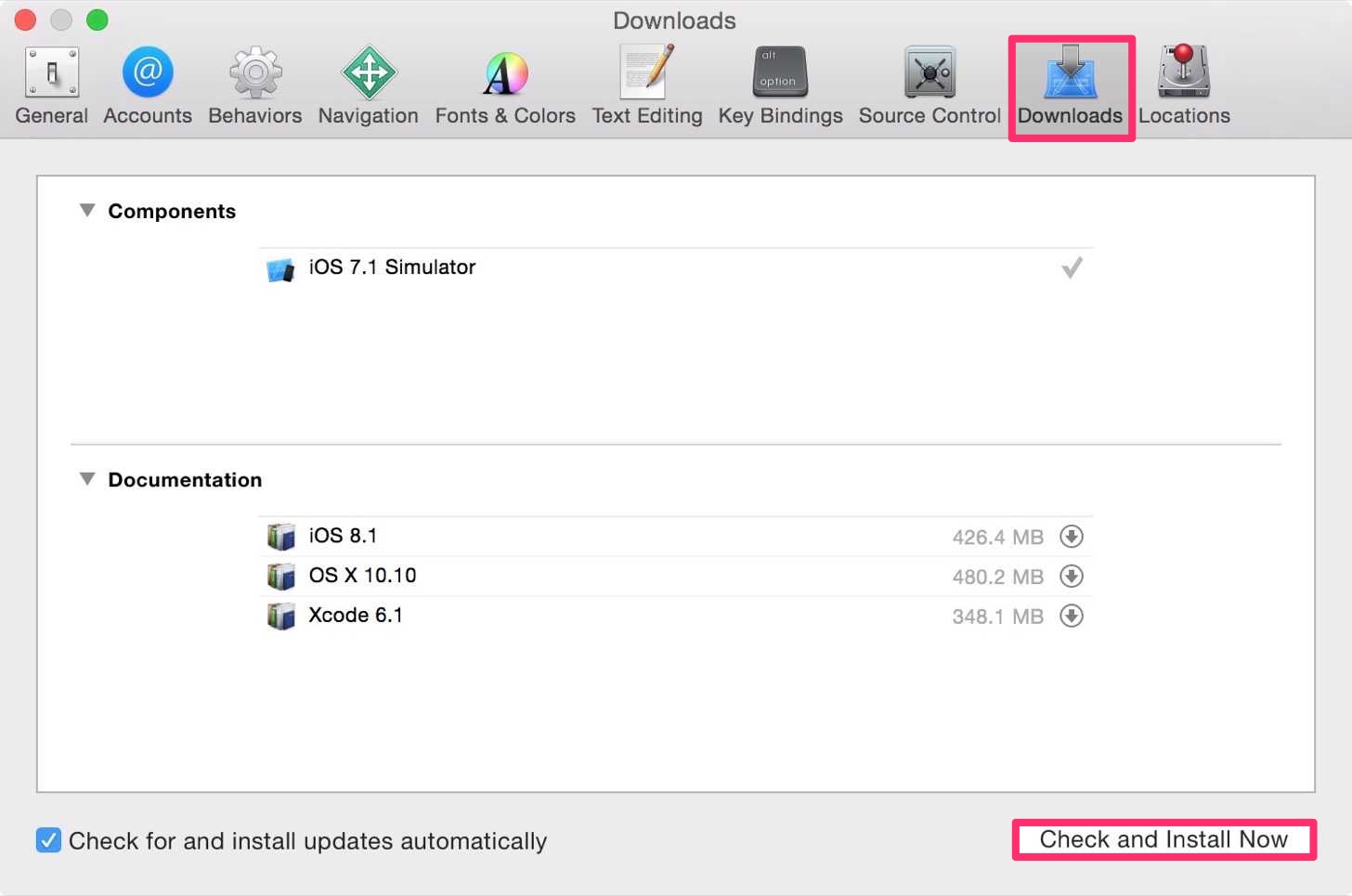1352x896 pixels.
Task: Click the Downloads tab label
Action: [x=1070, y=116]
